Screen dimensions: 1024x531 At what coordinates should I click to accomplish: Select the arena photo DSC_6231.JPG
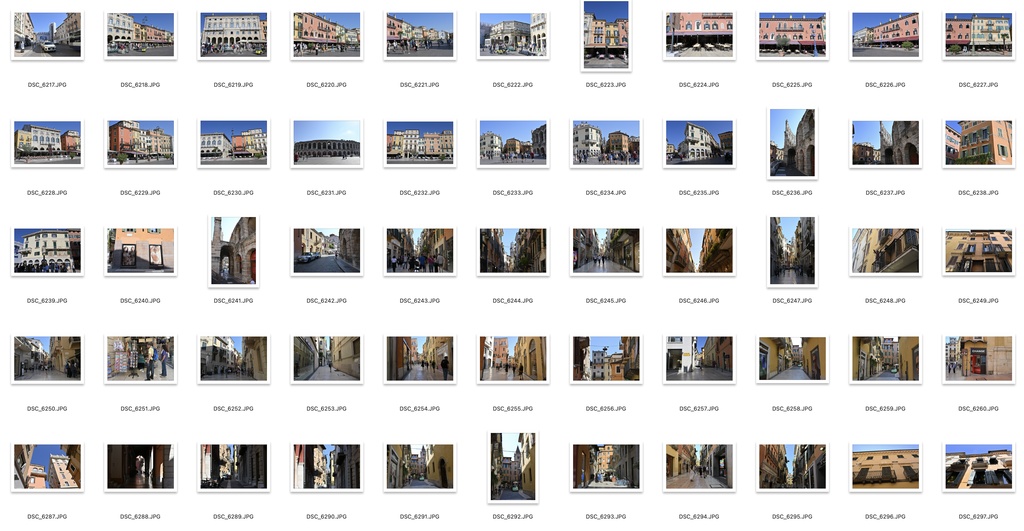[327, 143]
